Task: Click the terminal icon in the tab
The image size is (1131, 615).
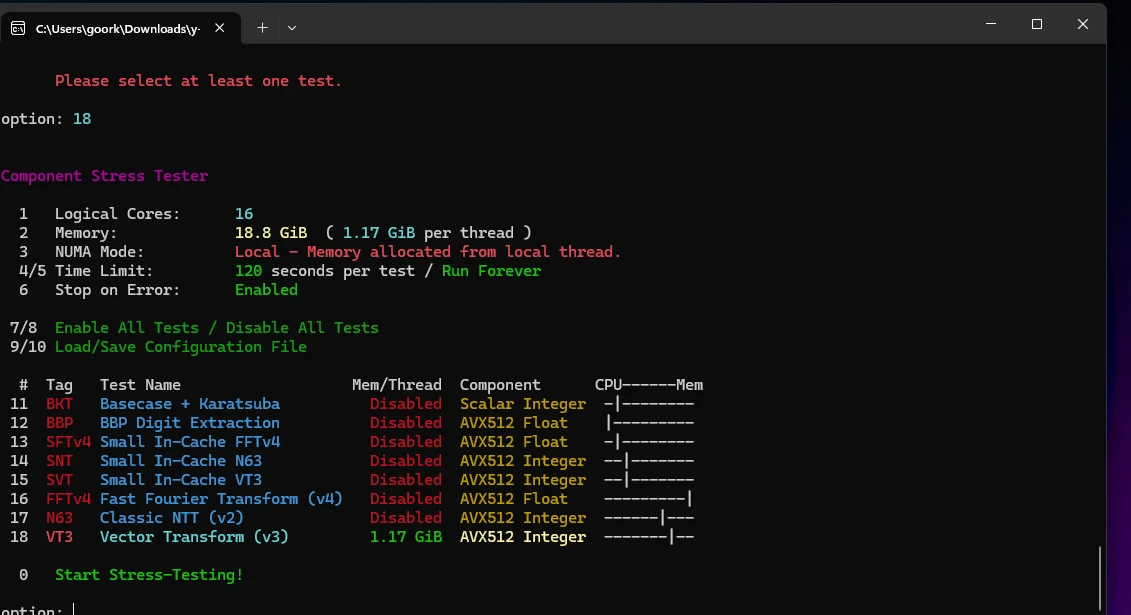Action: [x=18, y=28]
